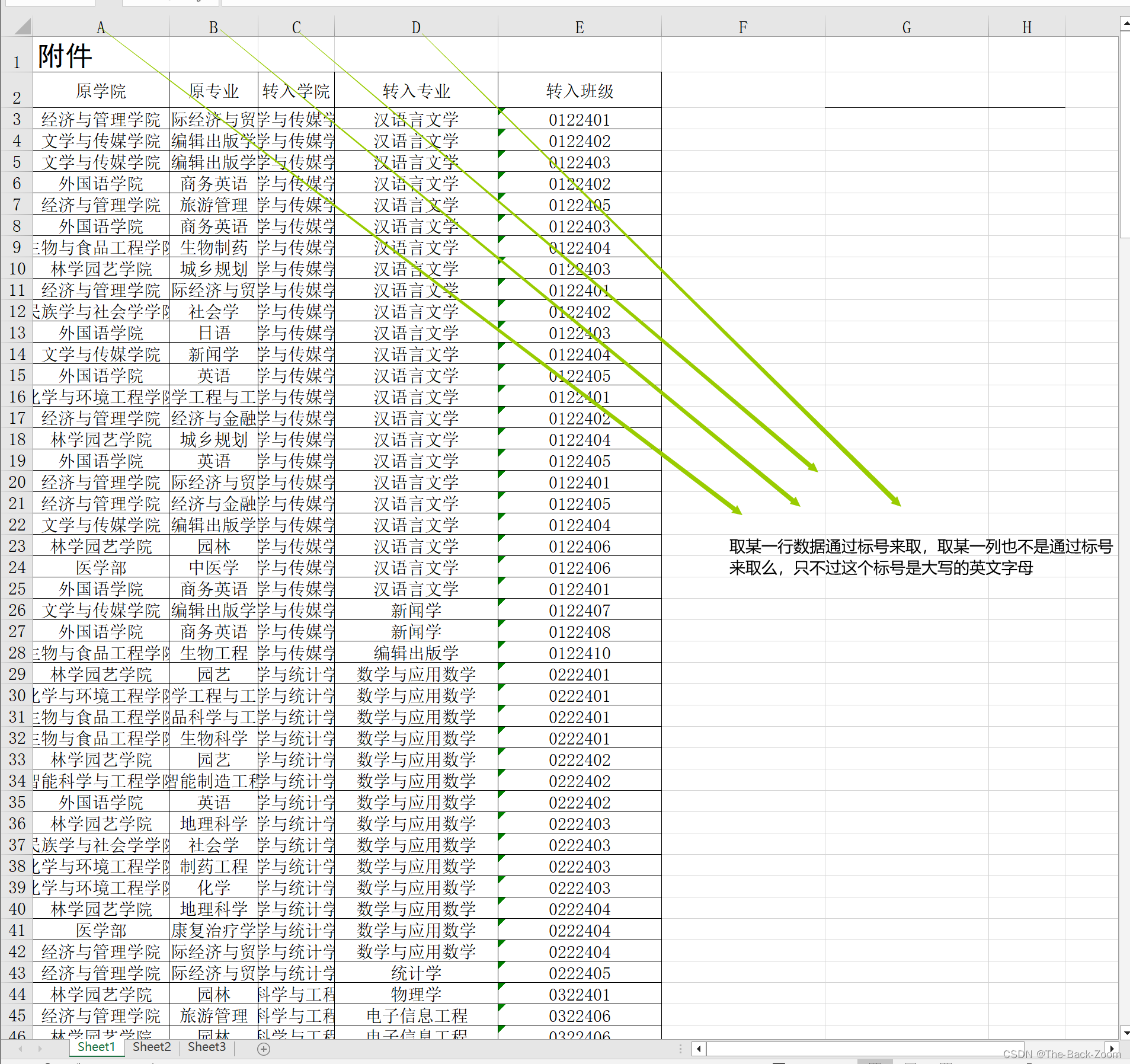Screen dimensions: 1130x1064
Task: Add a new sheet with plus icon
Action: click(264, 1049)
